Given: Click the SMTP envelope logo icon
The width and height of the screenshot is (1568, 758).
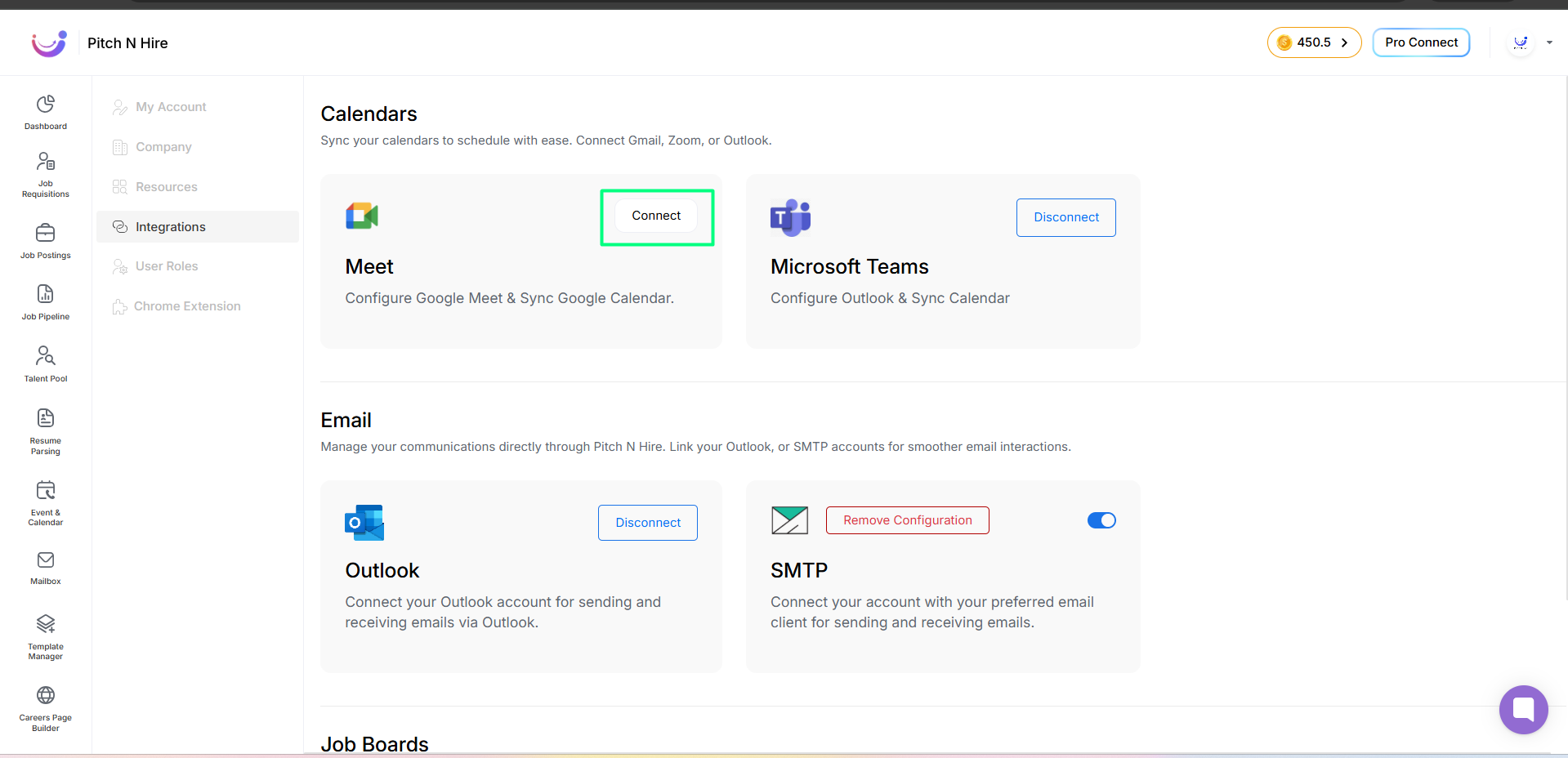Looking at the screenshot, I should [x=790, y=520].
